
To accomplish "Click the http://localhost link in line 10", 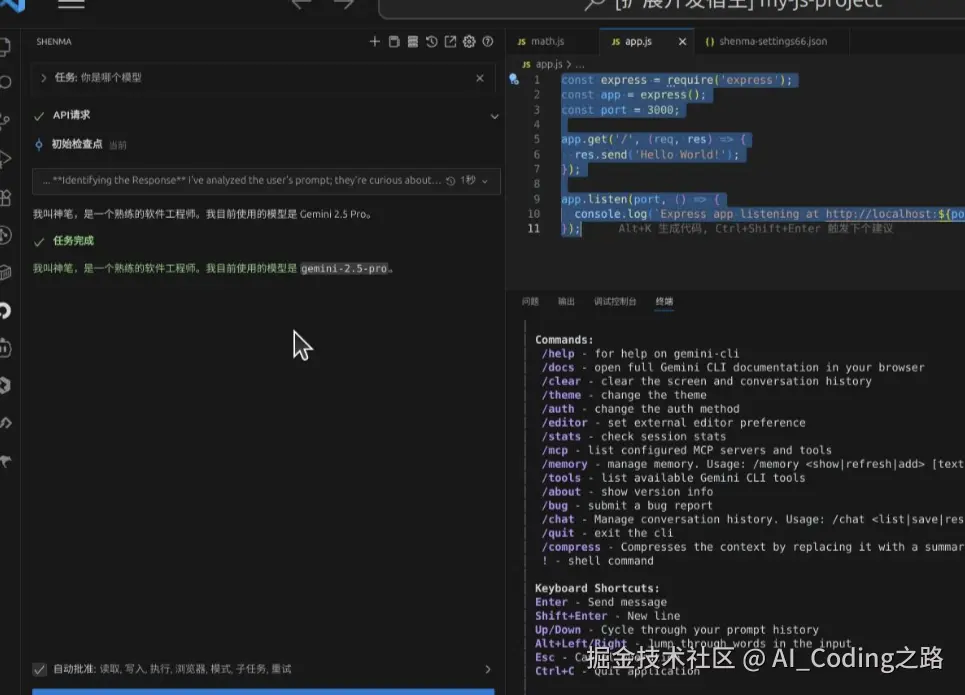I will pyautogui.click(x=880, y=214).
